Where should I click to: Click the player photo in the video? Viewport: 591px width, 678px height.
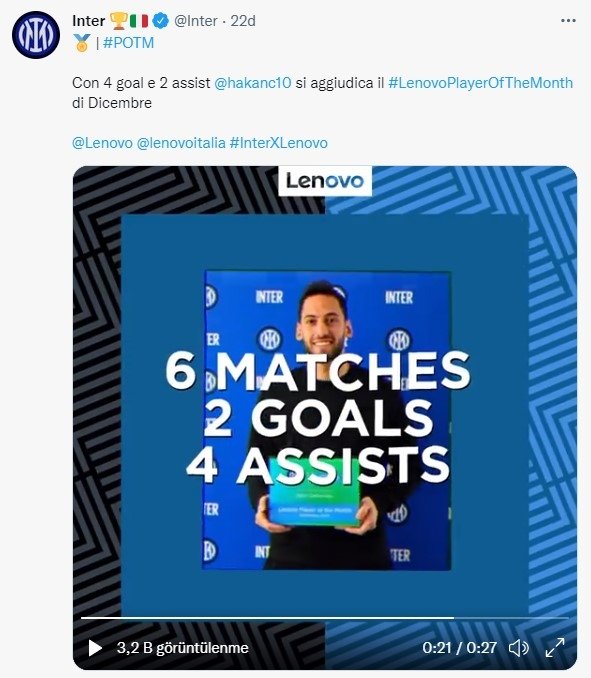(327, 421)
